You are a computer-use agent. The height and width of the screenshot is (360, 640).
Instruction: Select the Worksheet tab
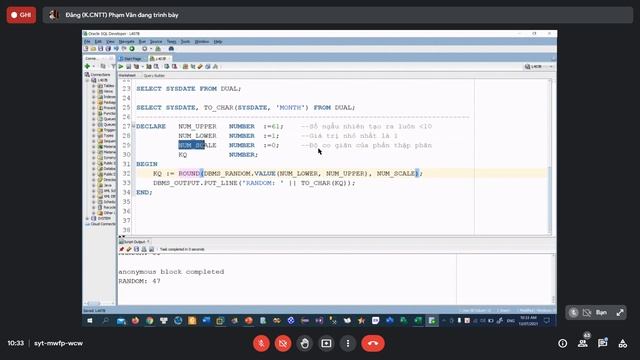127,76
